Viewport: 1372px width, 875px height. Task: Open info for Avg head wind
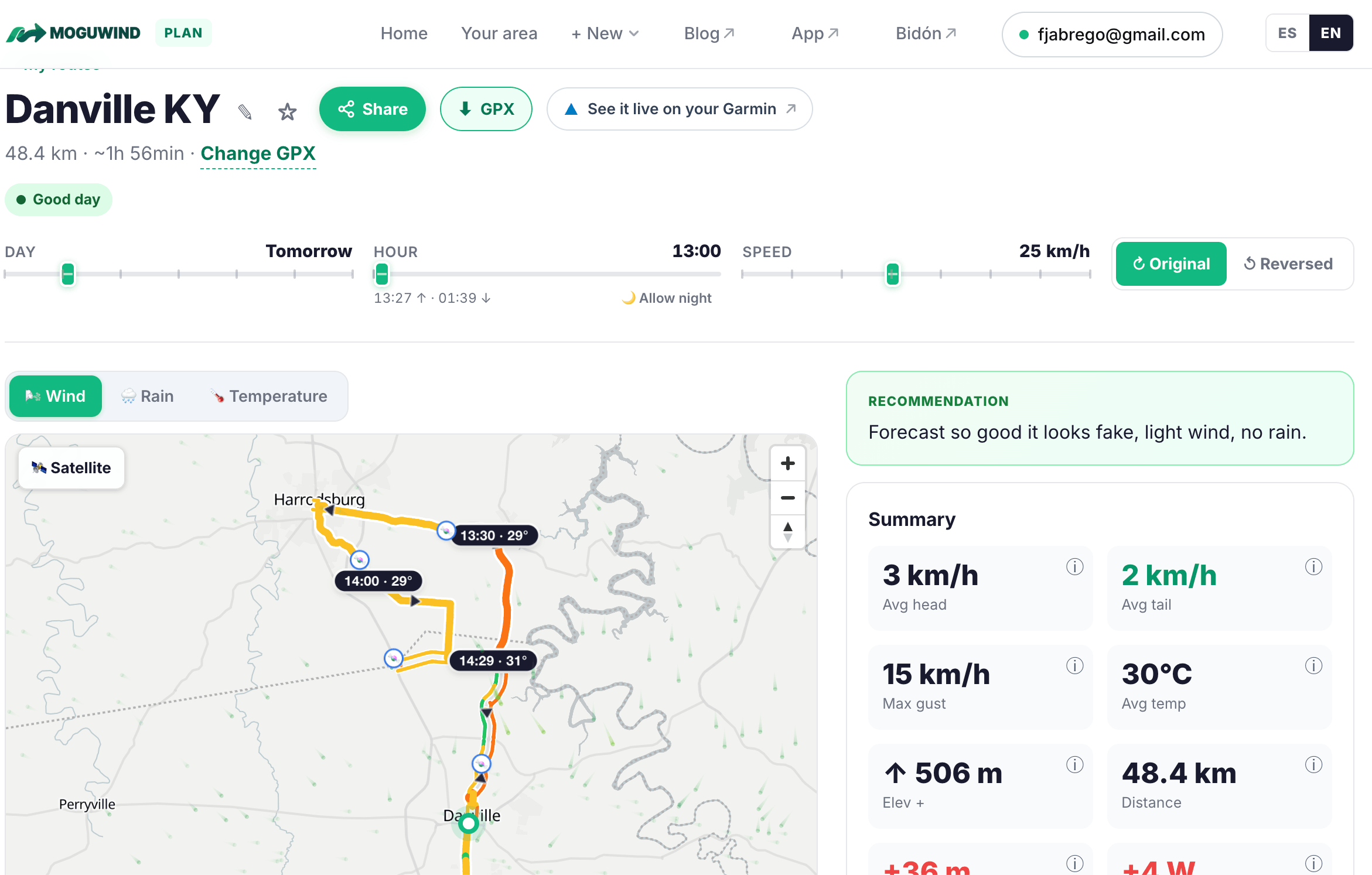tap(1074, 566)
